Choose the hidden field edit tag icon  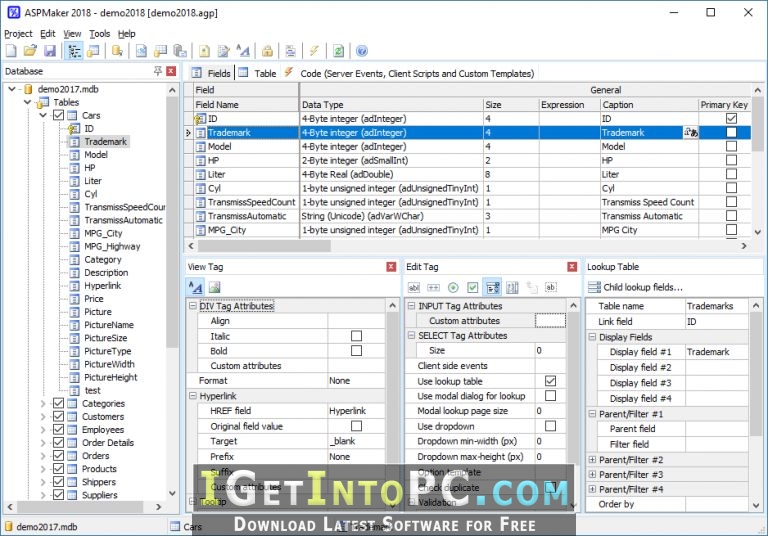click(551, 287)
